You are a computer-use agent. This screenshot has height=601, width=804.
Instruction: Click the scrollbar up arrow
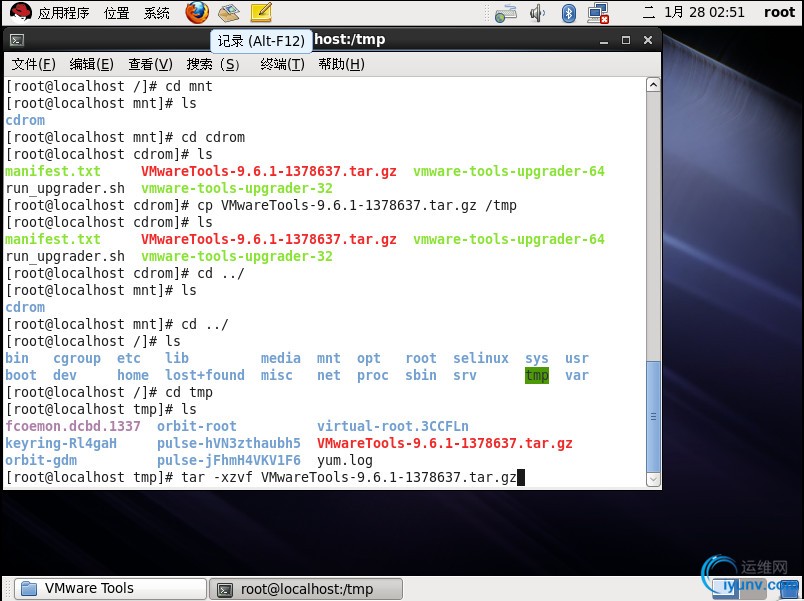tap(653, 84)
